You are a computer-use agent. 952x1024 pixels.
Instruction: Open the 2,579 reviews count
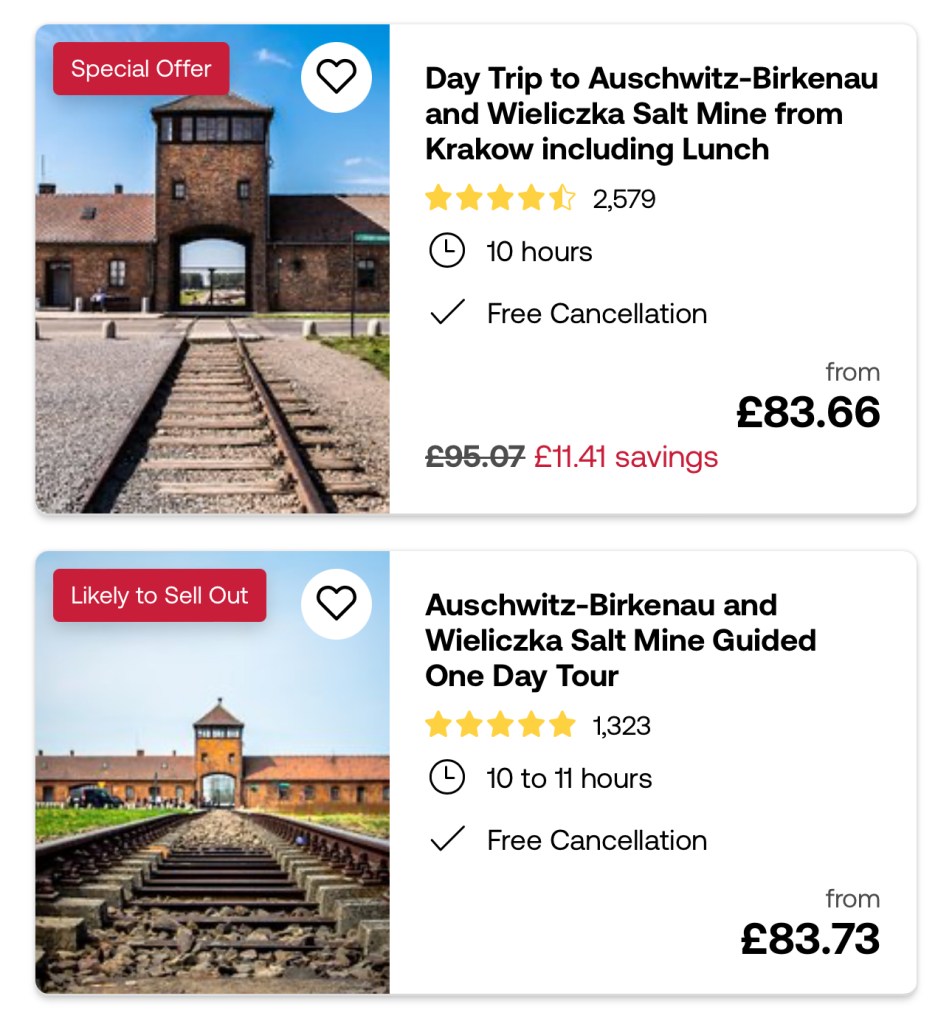click(624, 199)
